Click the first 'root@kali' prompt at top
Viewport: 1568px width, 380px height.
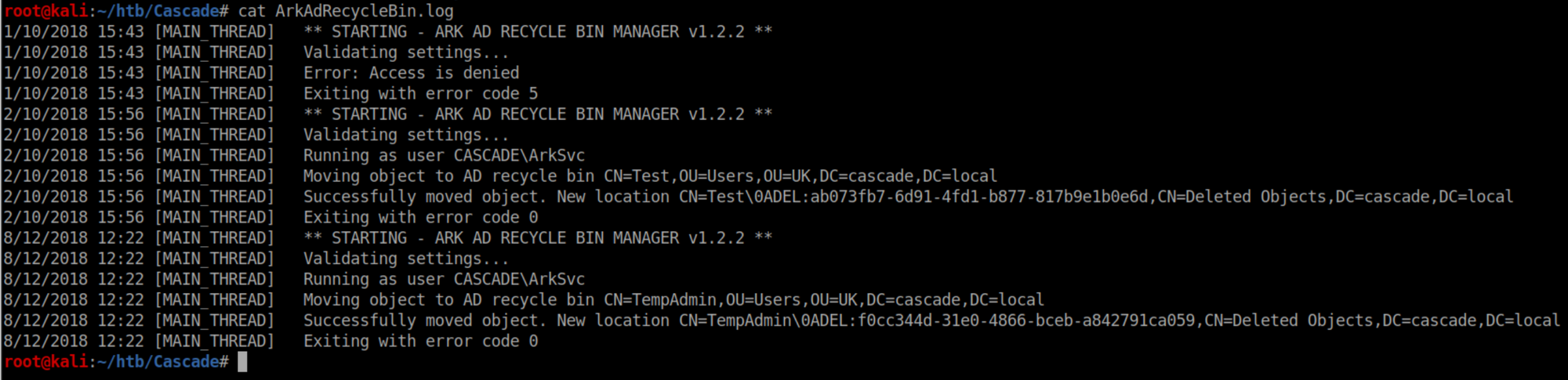coord(45,11)
